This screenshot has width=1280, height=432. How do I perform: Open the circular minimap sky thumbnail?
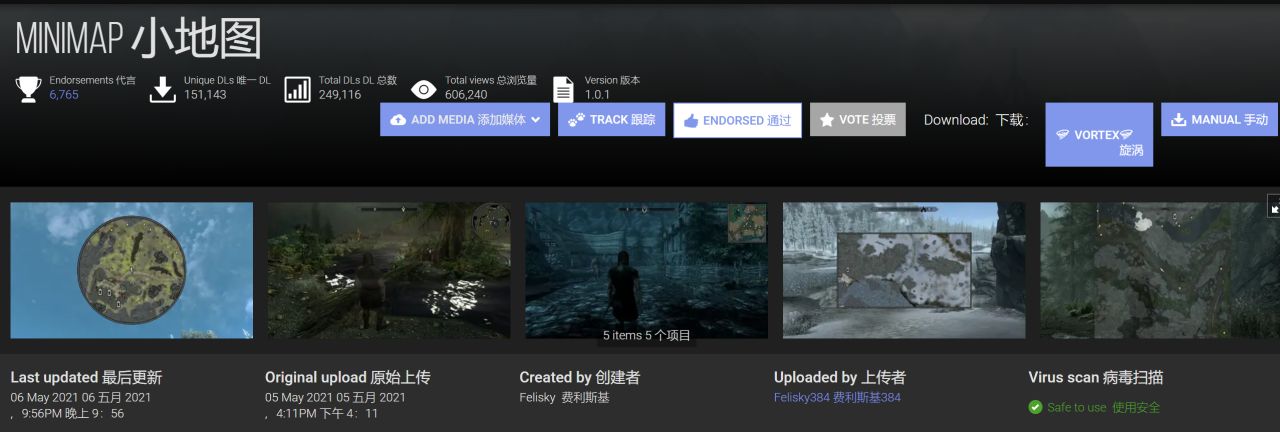point(131,270)
